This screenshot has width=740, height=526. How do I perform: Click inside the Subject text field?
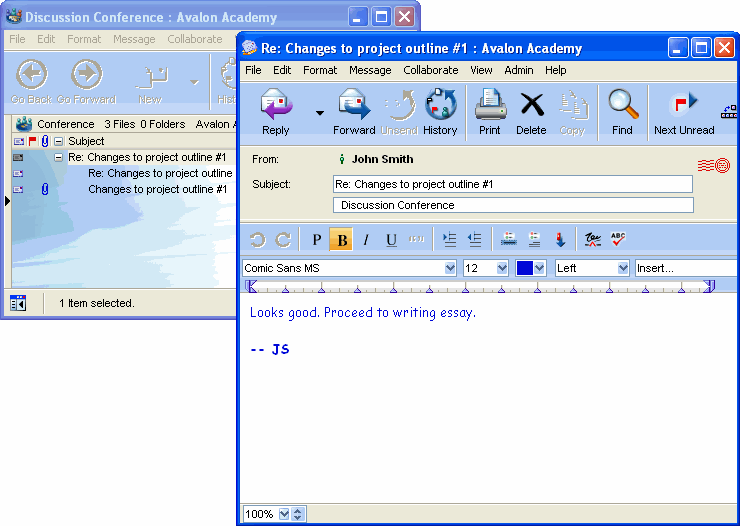[x=512, y=184]
